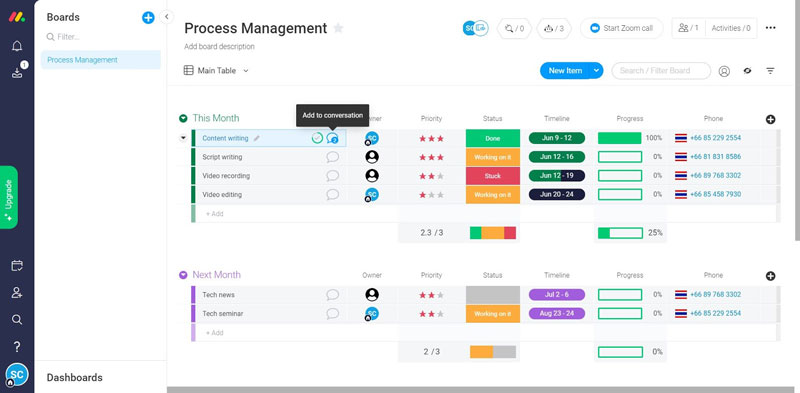Open the integrations counter button

coord(514,28)
